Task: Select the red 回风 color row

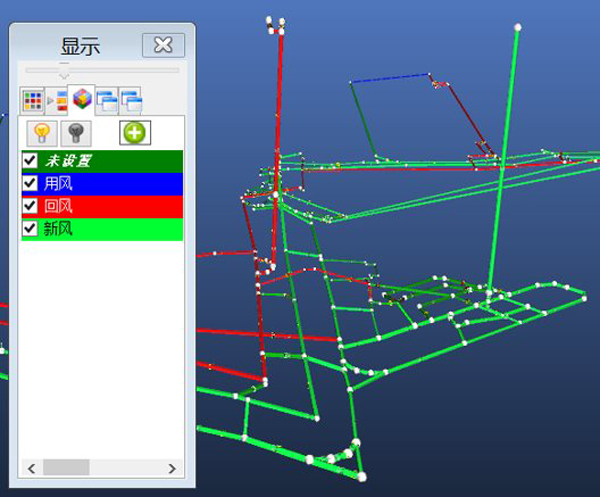Action: 103,207
